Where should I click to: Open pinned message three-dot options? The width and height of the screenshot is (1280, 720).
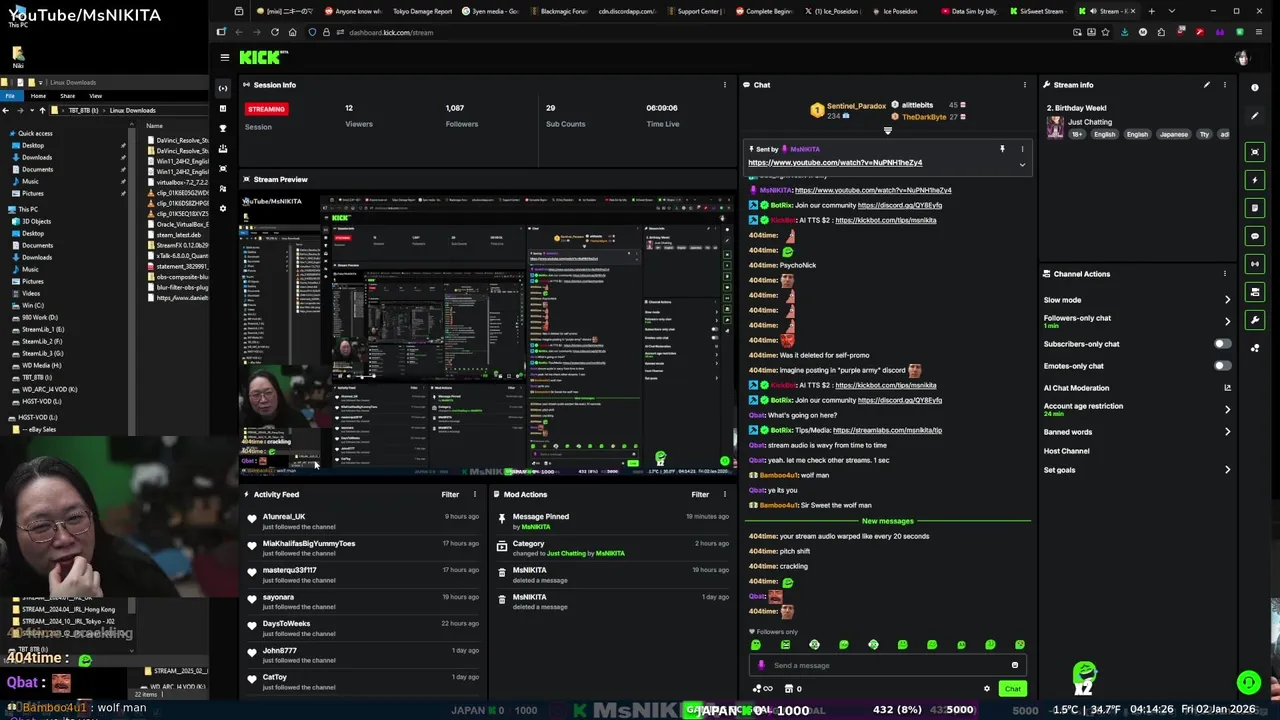1022,149
